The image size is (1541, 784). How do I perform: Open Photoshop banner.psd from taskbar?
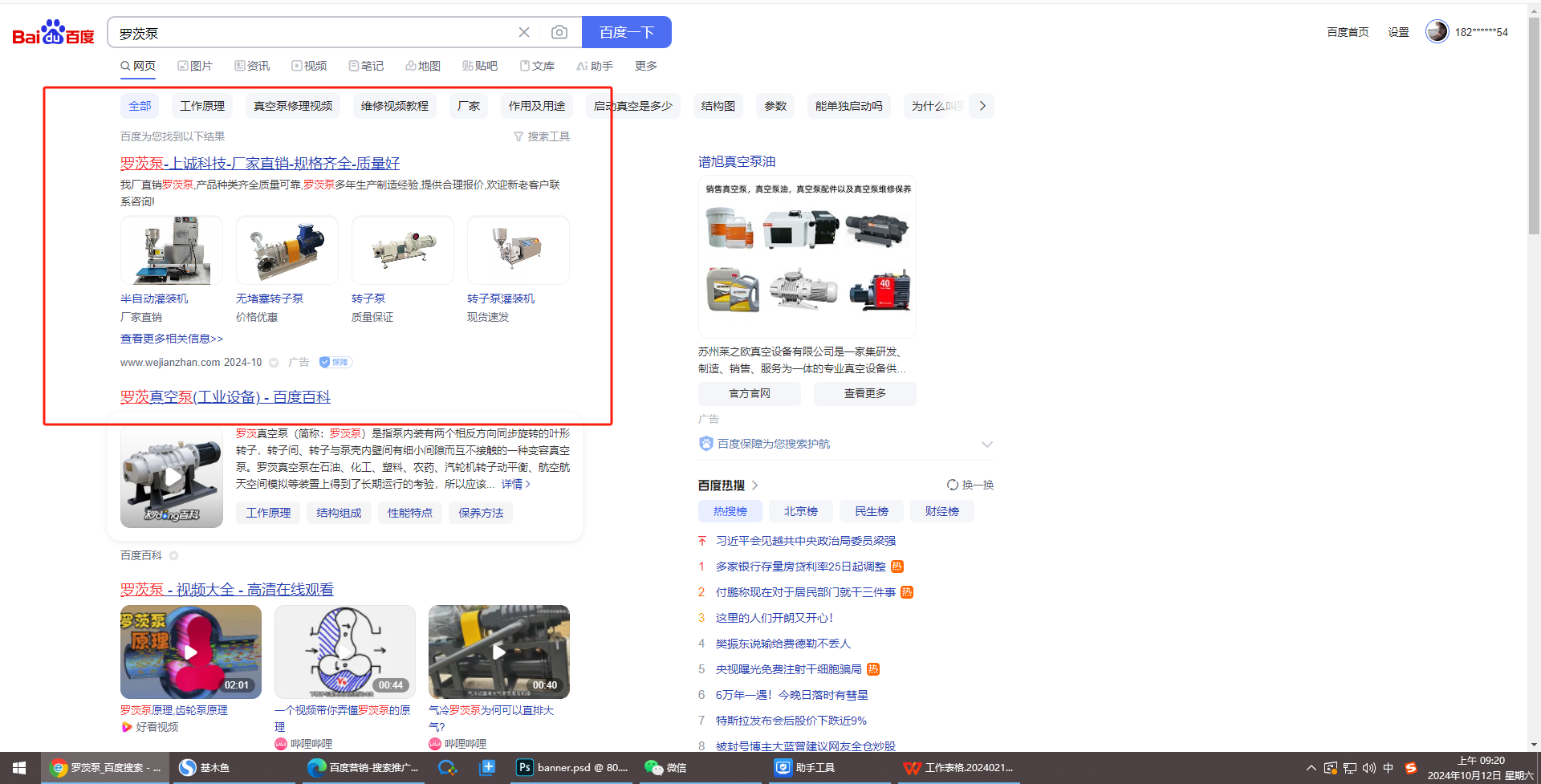click(x=572, y=768)
